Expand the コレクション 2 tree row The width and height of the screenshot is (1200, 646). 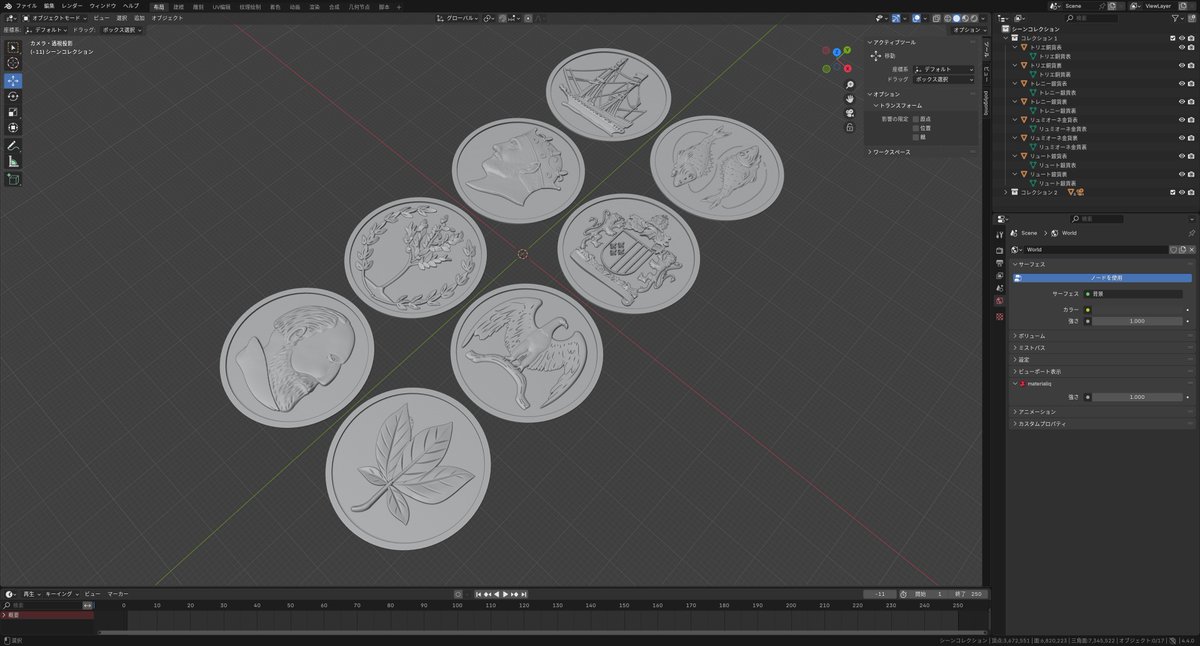1006,192
